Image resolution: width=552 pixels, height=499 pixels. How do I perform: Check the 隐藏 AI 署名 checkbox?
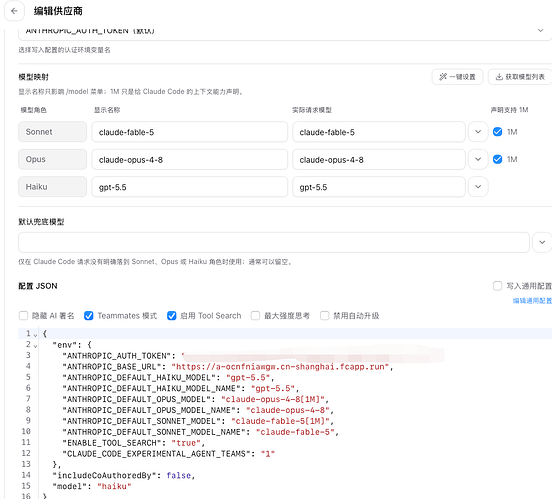coord(23,316)
